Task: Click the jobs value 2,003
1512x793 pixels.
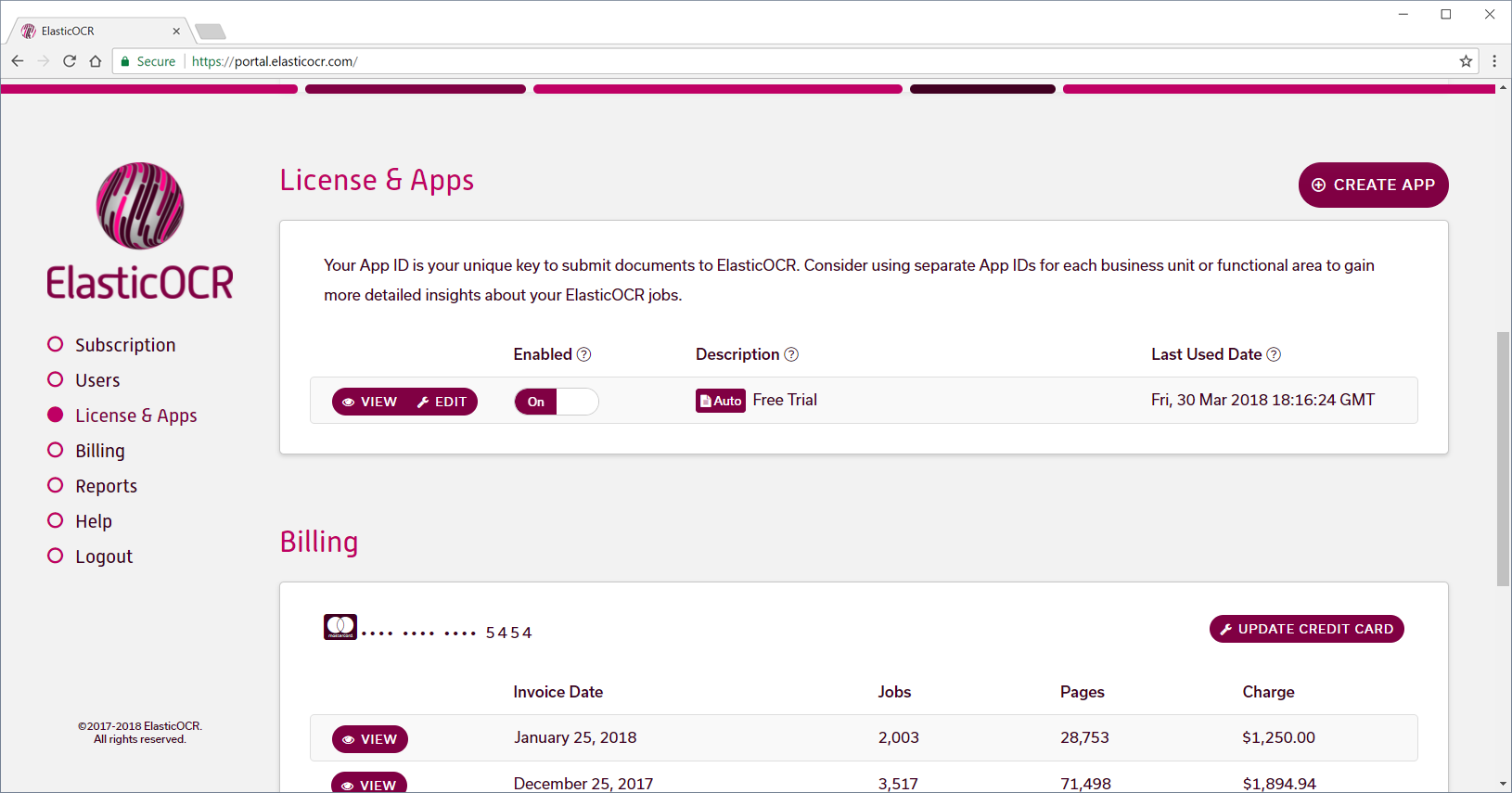Action: pyautogui.click(x=898, y=737)
